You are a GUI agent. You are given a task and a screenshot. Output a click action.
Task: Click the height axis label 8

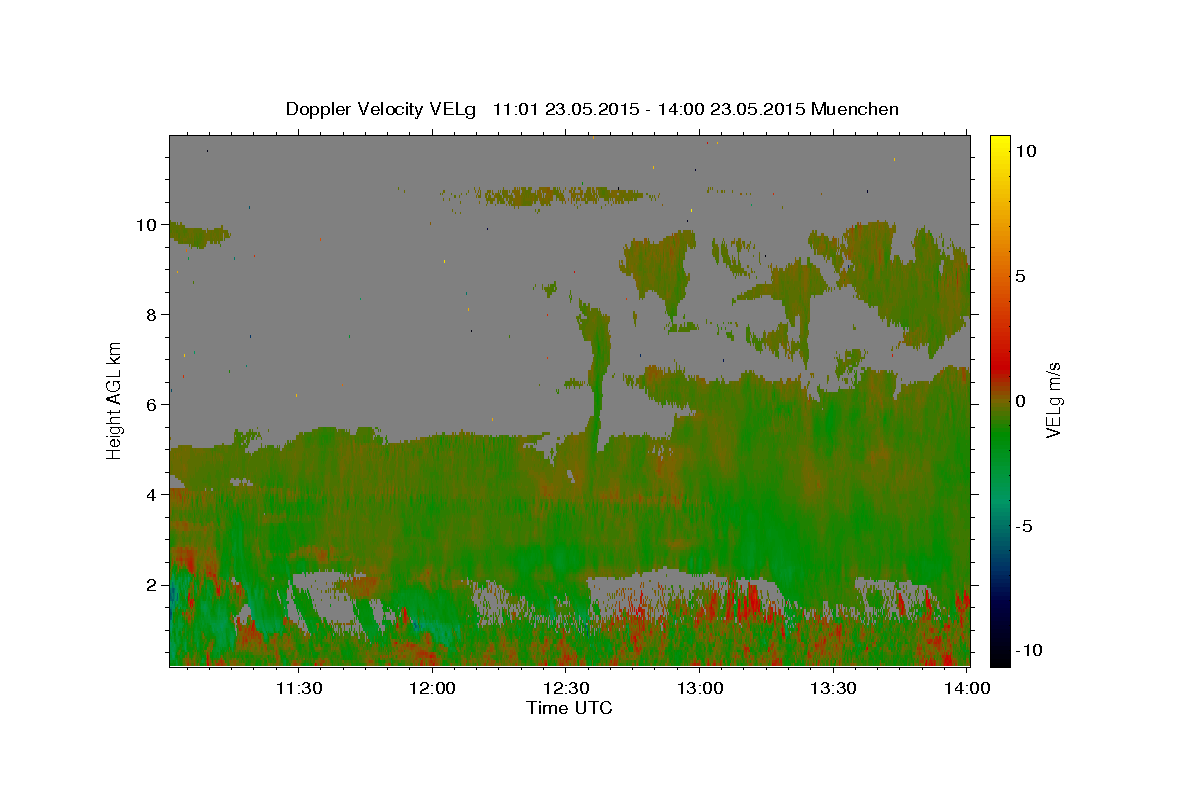(x=152, y=315)
